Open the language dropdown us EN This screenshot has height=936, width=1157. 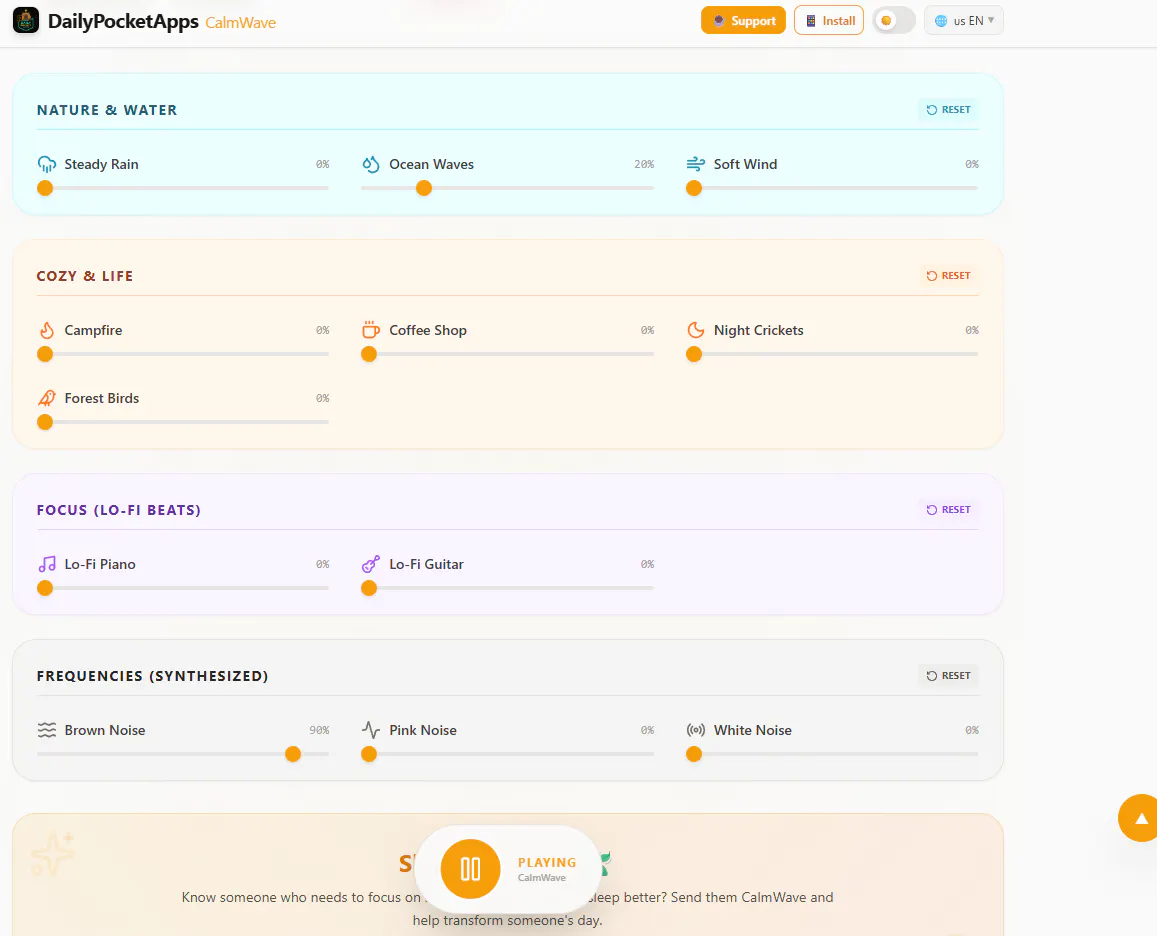tap(964, 21)
